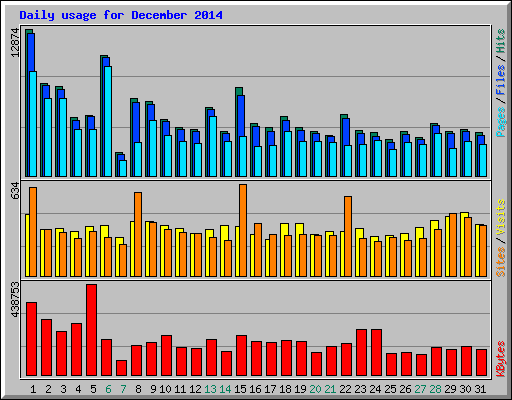Click the cyan Pages bar for day 7

pyautogui.click(x=123, y=168)
